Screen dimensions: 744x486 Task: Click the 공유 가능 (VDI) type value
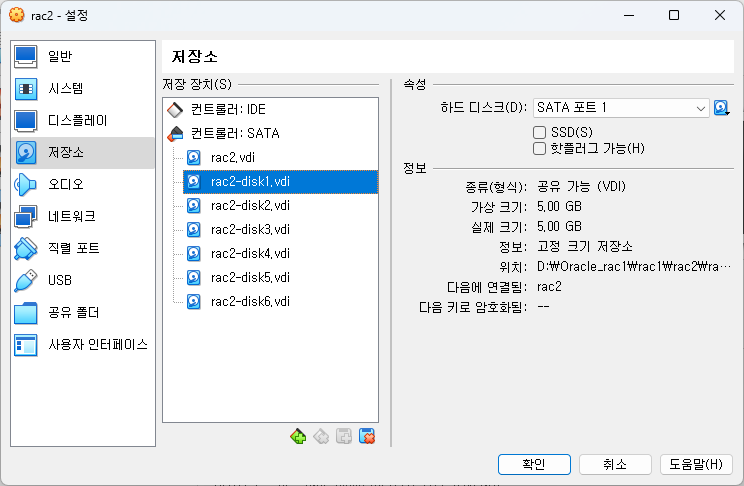click(581, 187)
